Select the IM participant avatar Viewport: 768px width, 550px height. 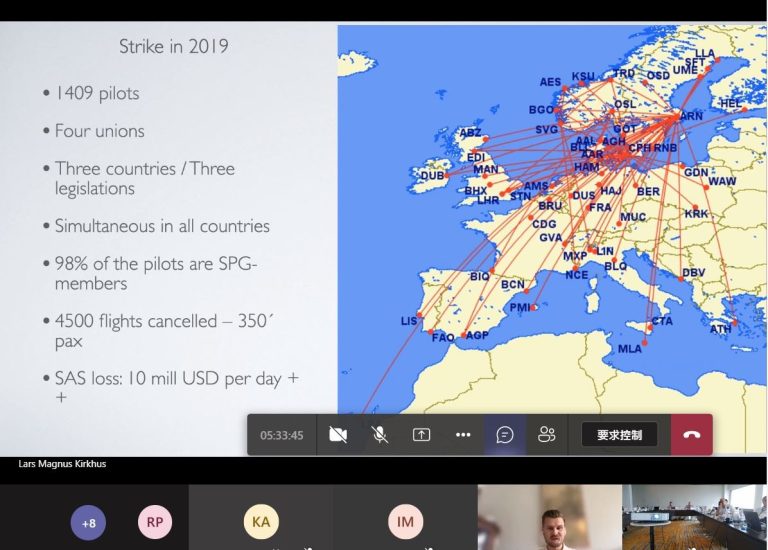(x=406, y=522)
